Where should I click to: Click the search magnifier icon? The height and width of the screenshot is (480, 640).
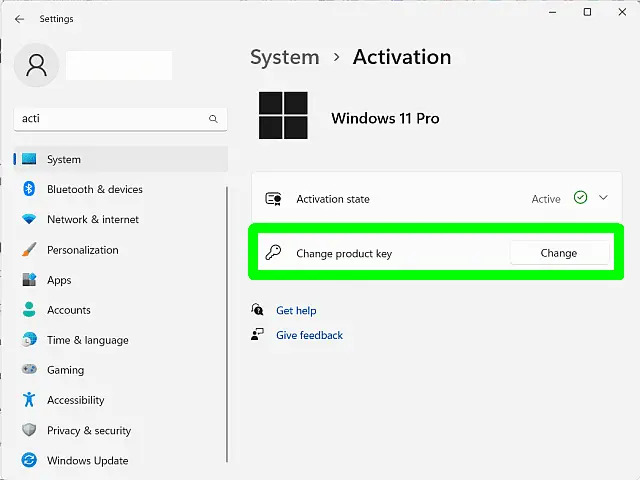[213, 119]
